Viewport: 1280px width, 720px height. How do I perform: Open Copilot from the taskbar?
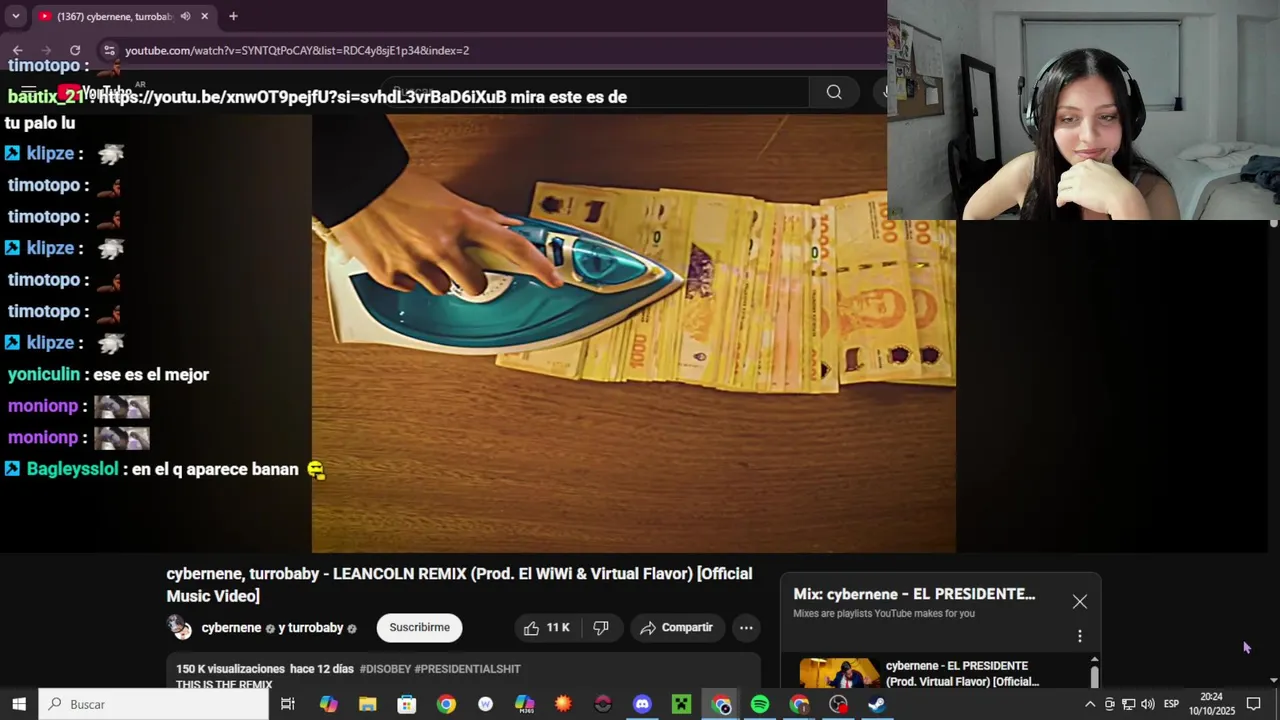[329, 704]
